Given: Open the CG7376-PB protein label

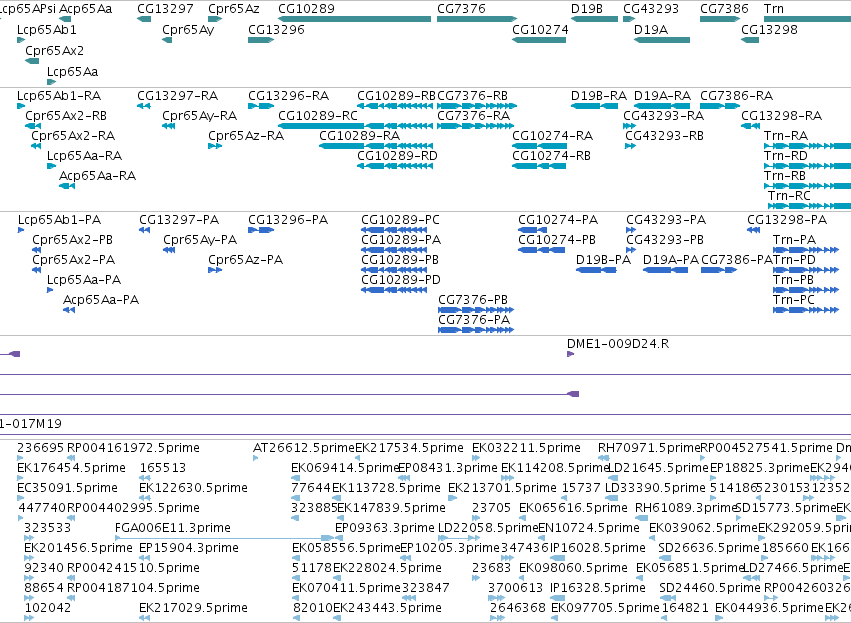Looking at the screenshot, I should (473, 300).
